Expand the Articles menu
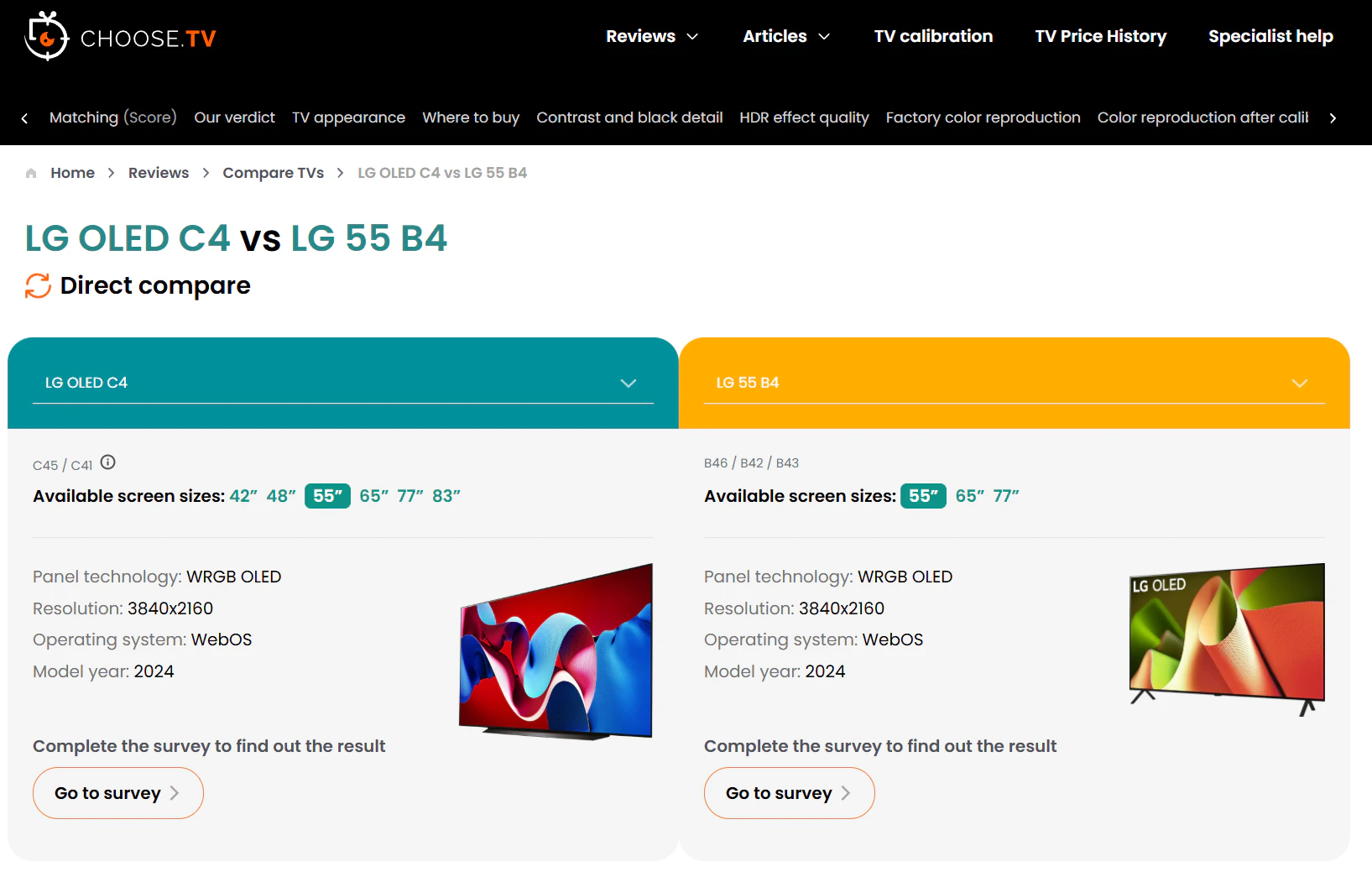The image size is (1372, 877). click(x=786, y=36)
